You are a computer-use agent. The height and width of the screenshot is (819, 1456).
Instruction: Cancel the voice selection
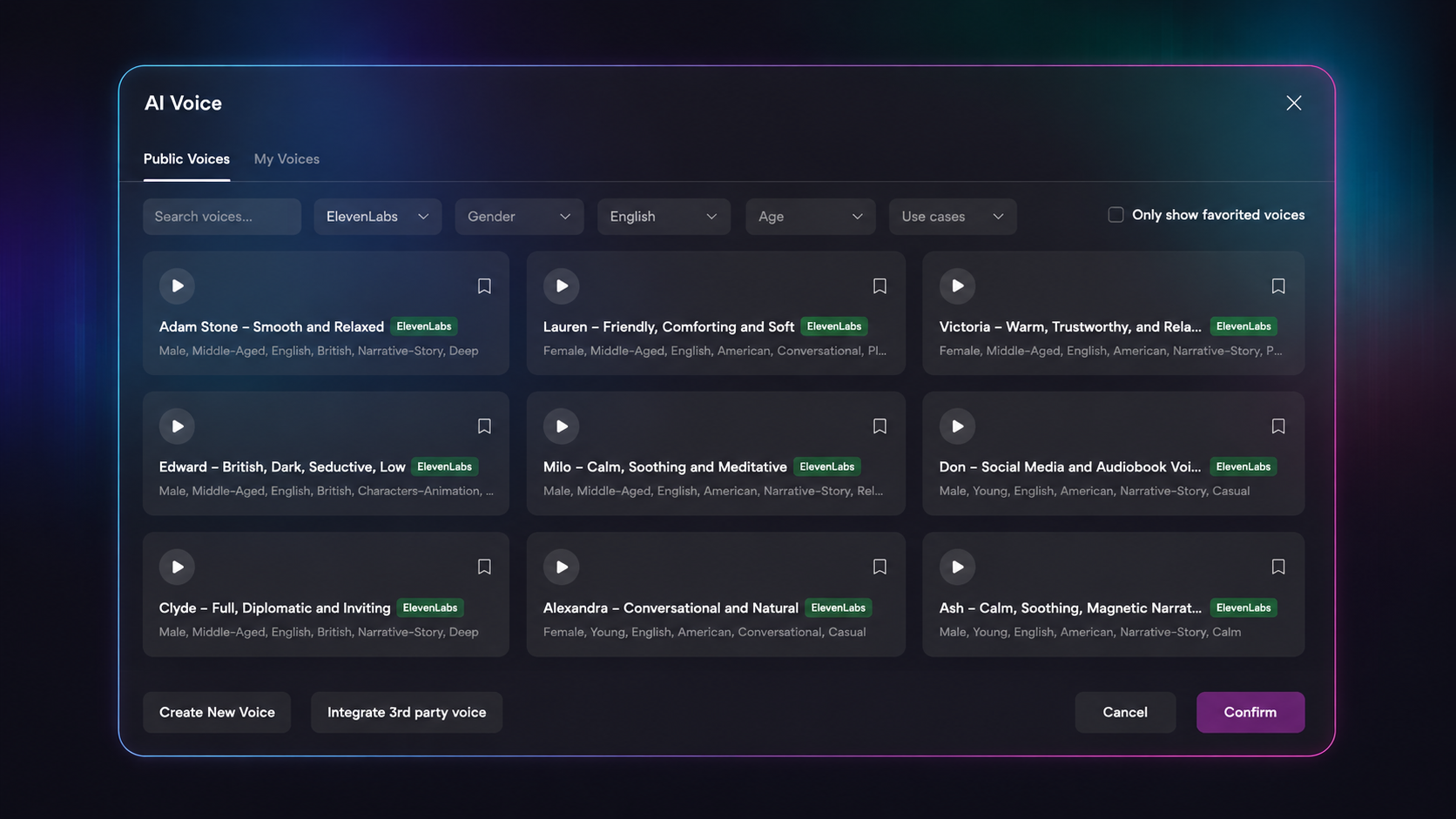pos(1125,712)
